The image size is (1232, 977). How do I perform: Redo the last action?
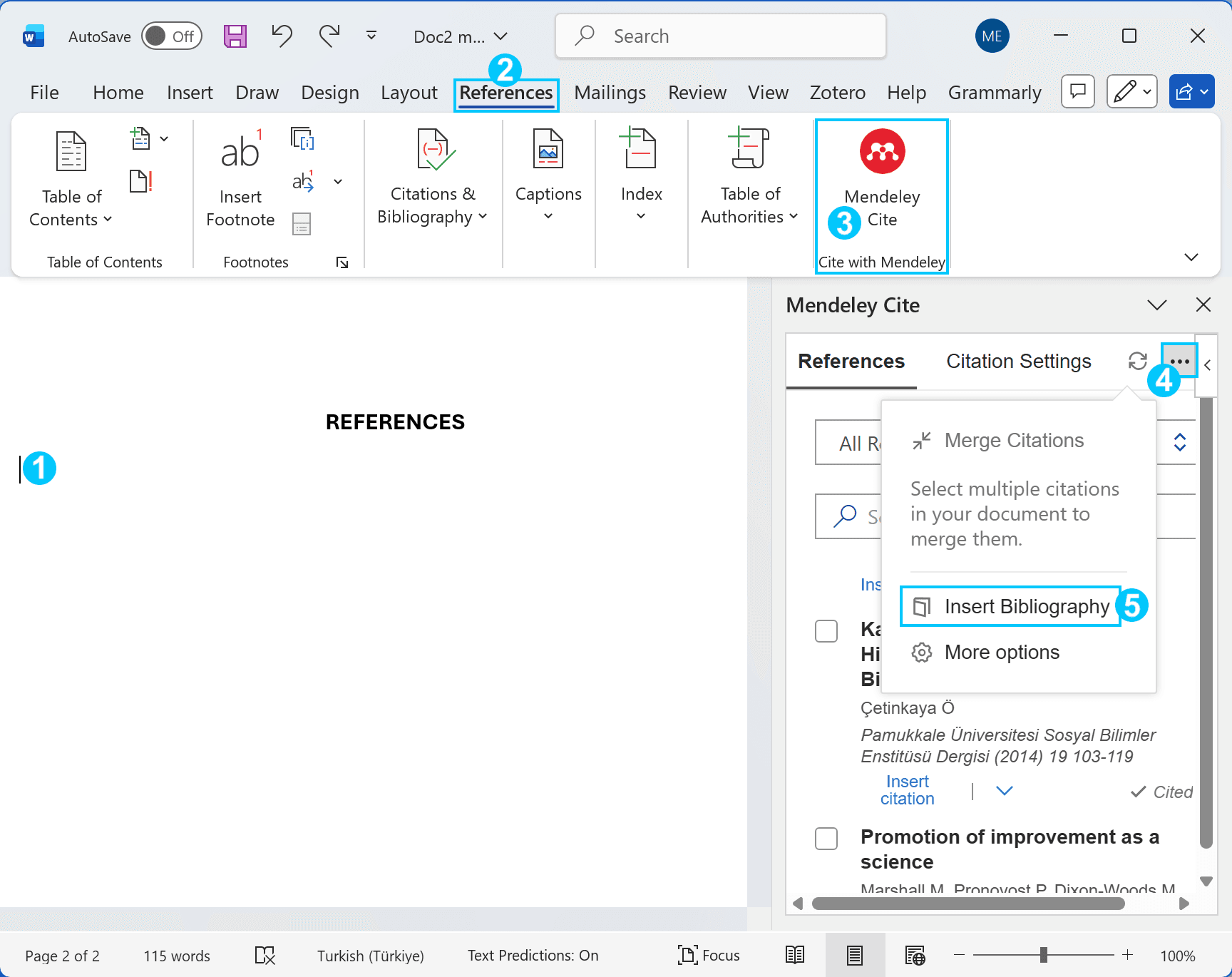[329, 36]
